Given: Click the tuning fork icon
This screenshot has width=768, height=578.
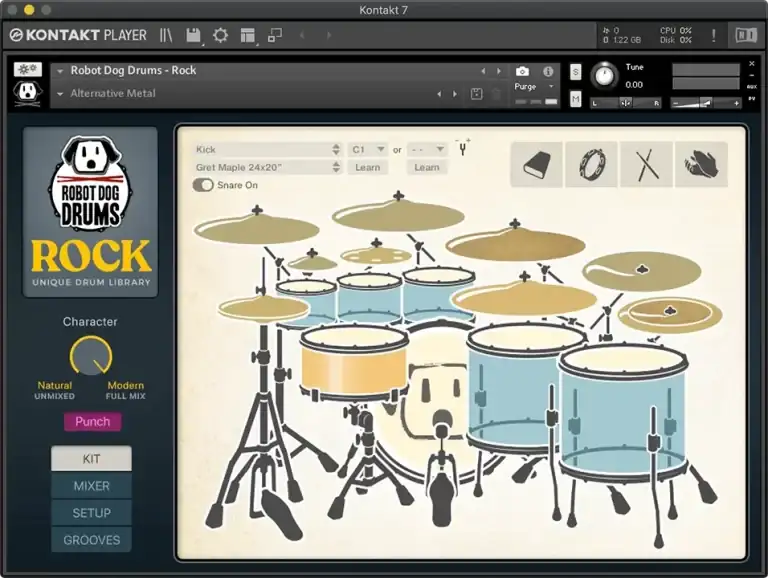Looking at the screenshot, I should [x=463, y=147].
